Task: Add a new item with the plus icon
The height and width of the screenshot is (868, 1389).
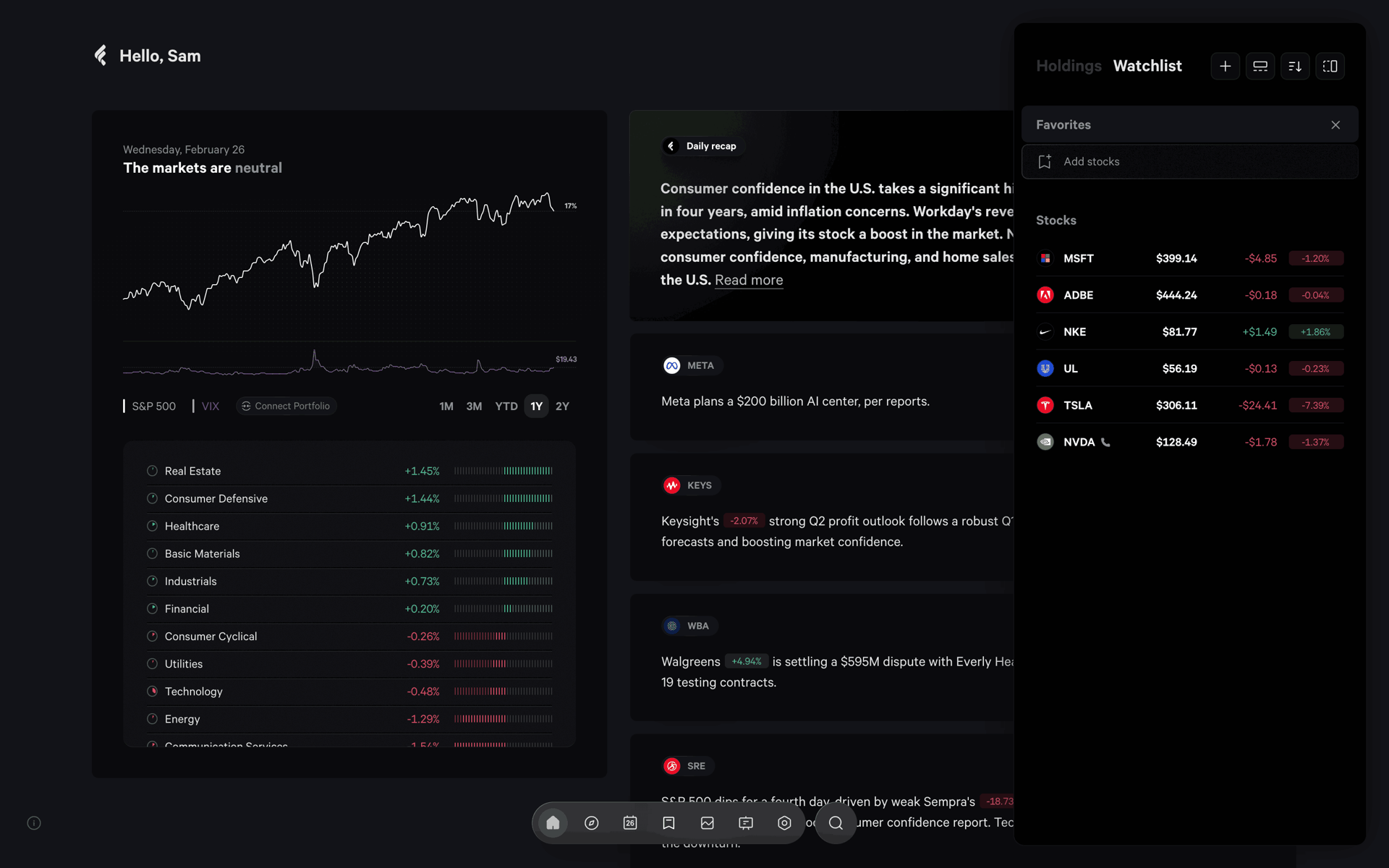Action: pos(1225,66)
